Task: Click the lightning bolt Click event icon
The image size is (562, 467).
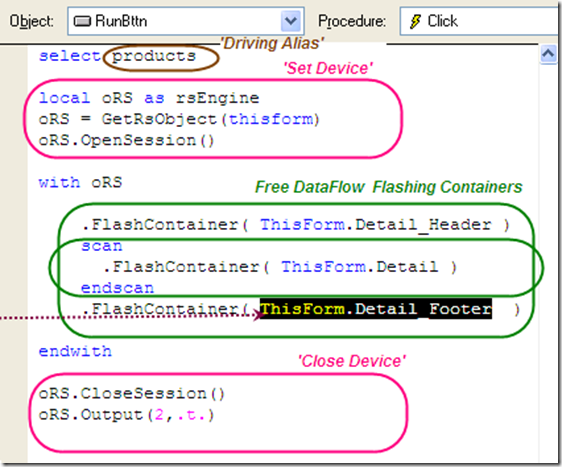Action: pyautogui.click(x=415, y=21)
